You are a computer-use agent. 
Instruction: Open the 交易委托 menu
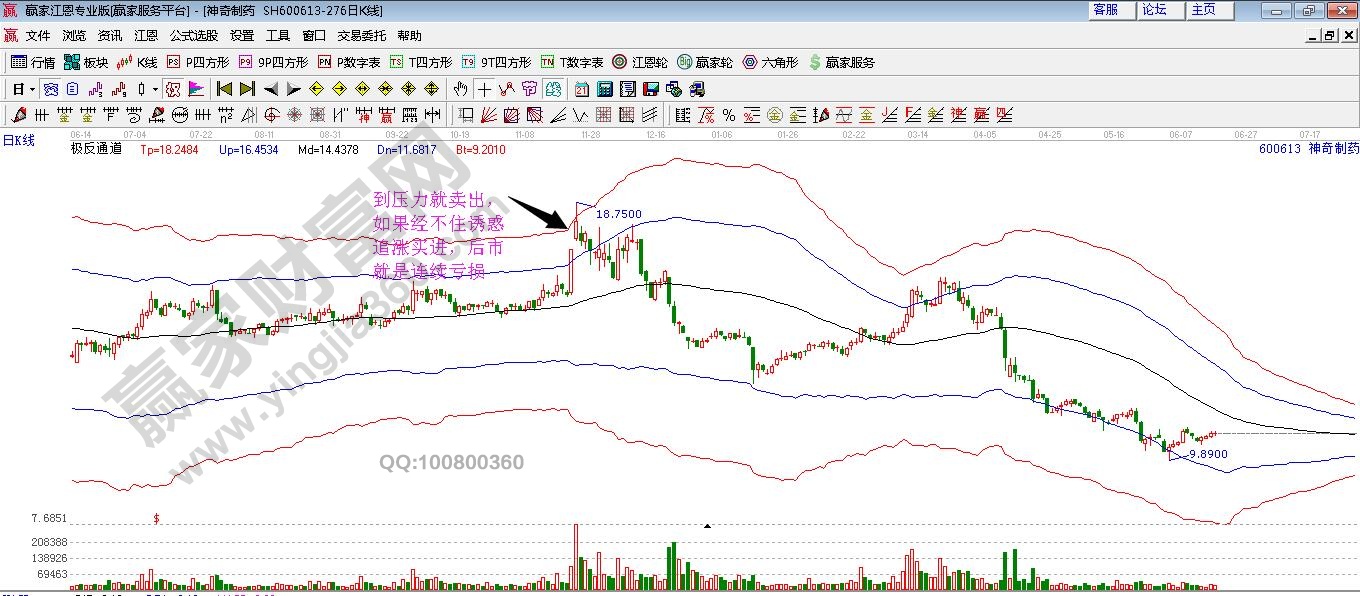361,36
